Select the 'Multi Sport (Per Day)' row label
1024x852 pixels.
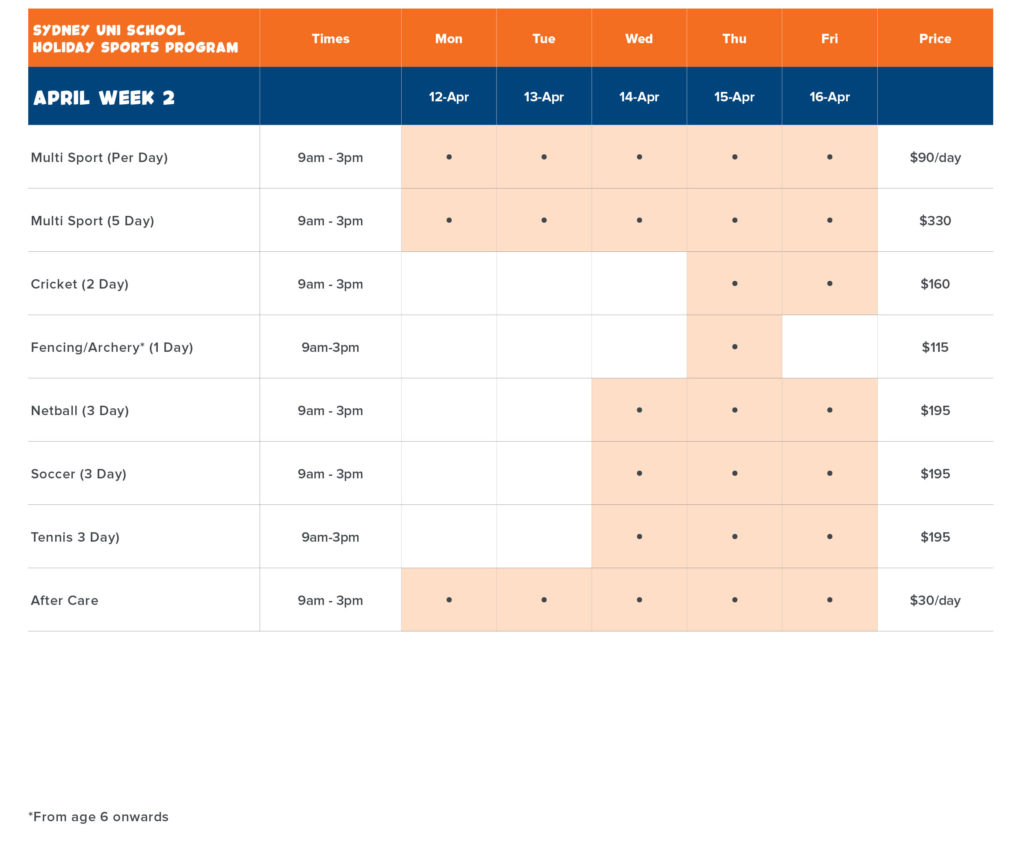click(x=99, y=157)
